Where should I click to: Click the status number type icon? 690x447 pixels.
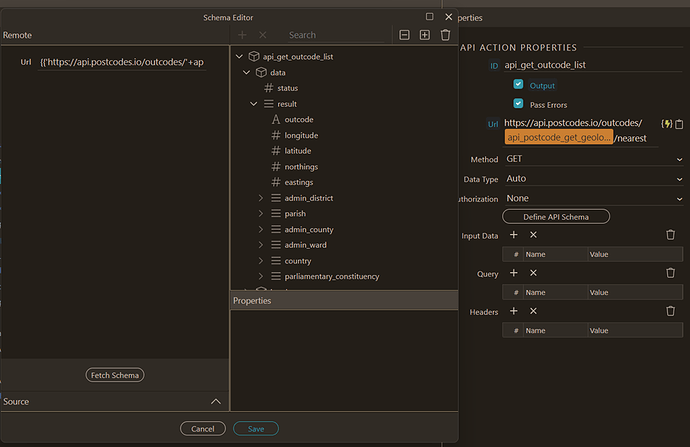(x=268, y=88)
